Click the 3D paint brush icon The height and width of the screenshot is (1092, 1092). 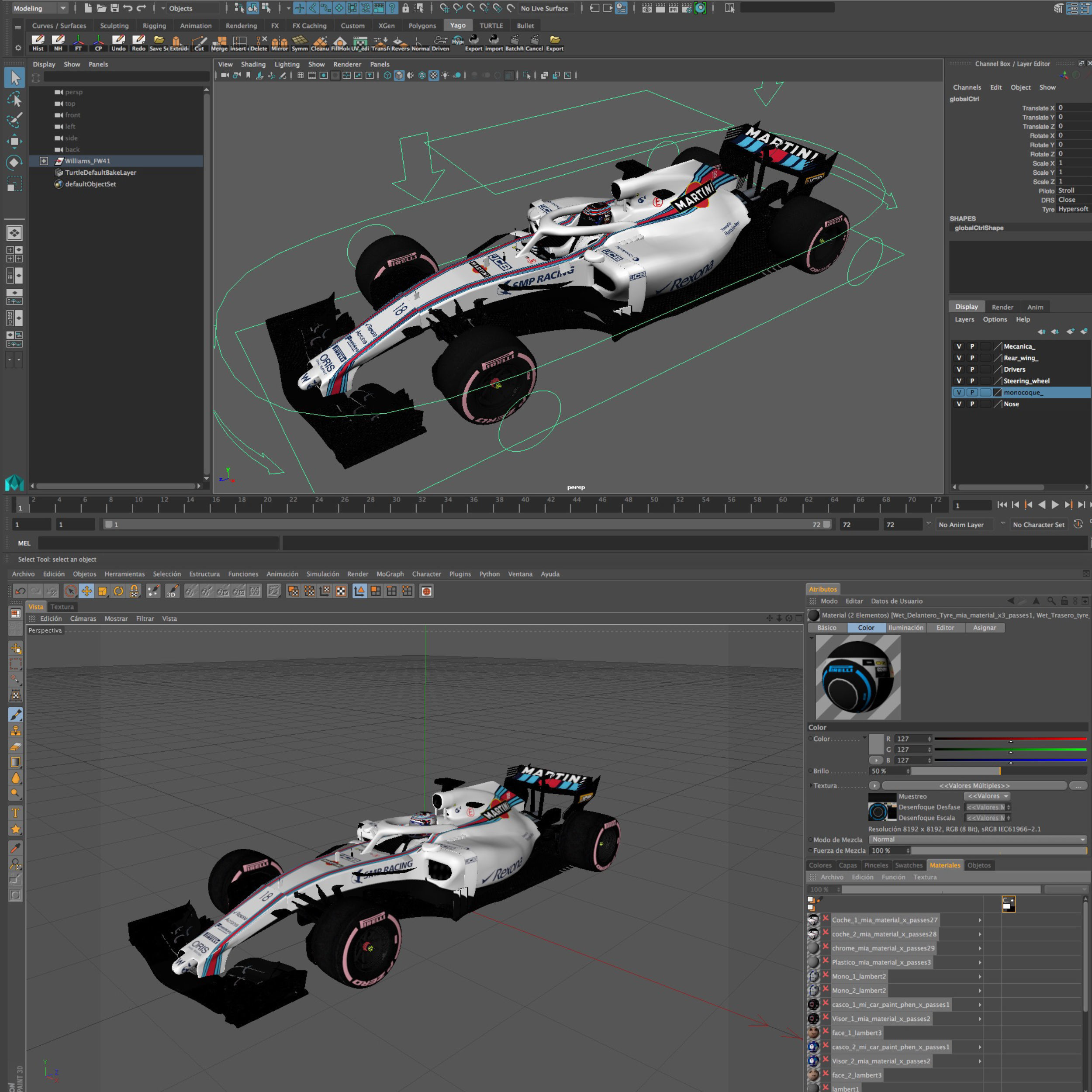tap(172, 591)
